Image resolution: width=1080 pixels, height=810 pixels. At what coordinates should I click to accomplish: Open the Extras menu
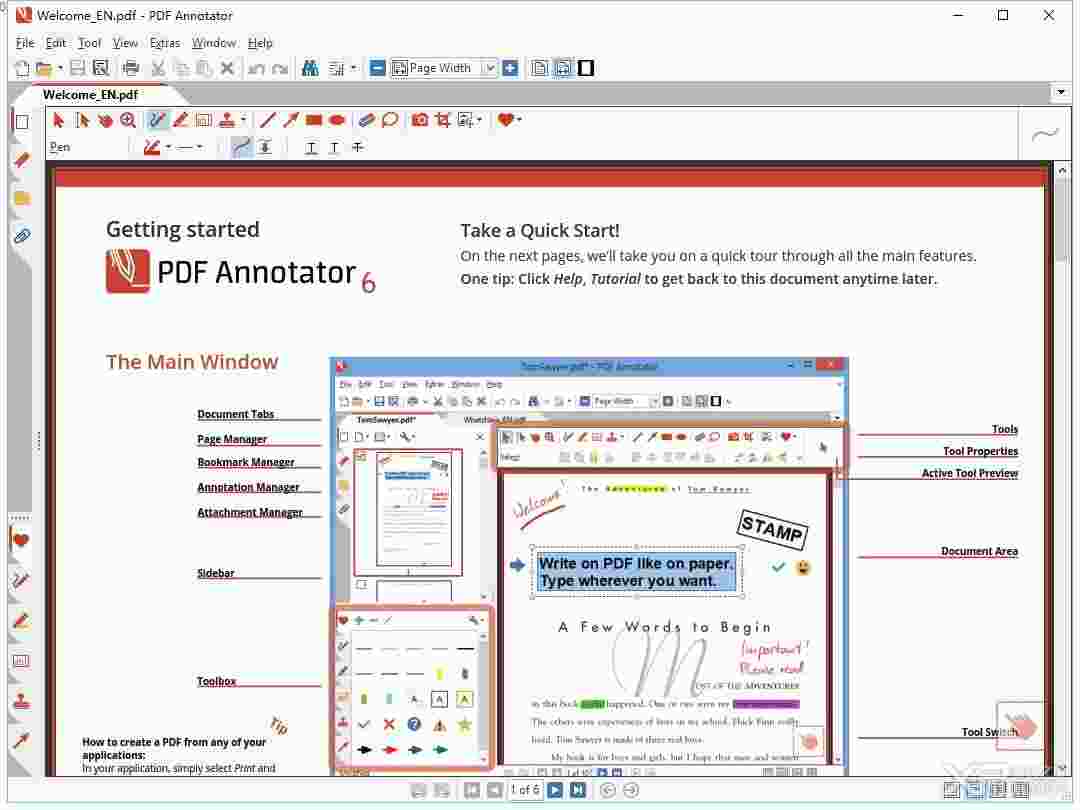(x=165, y=43)
